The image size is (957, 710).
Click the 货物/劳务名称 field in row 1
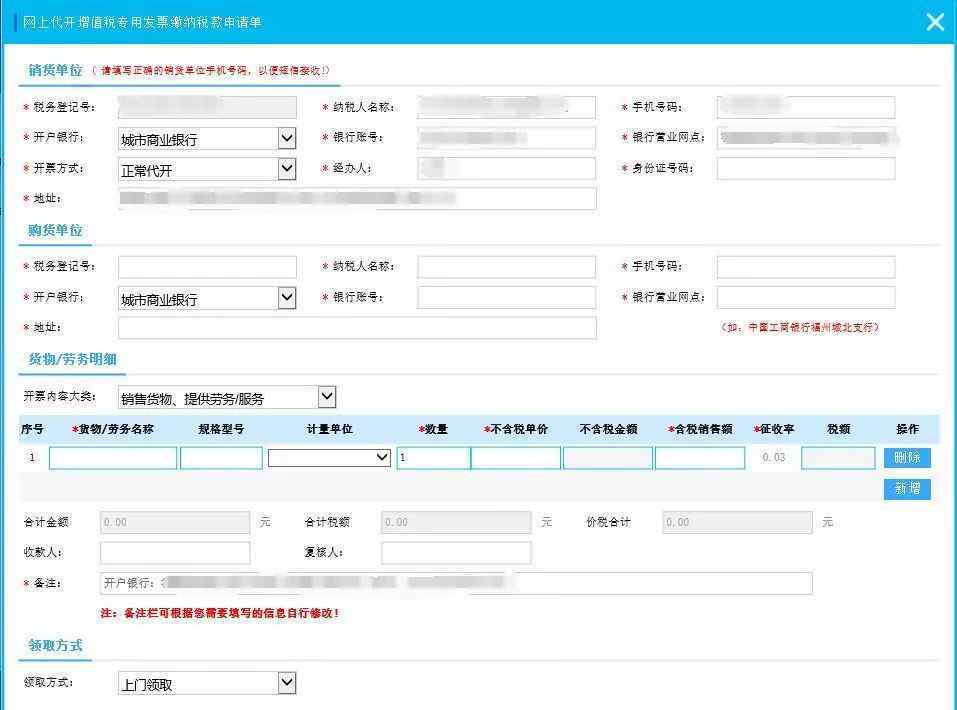coord(113,457)
